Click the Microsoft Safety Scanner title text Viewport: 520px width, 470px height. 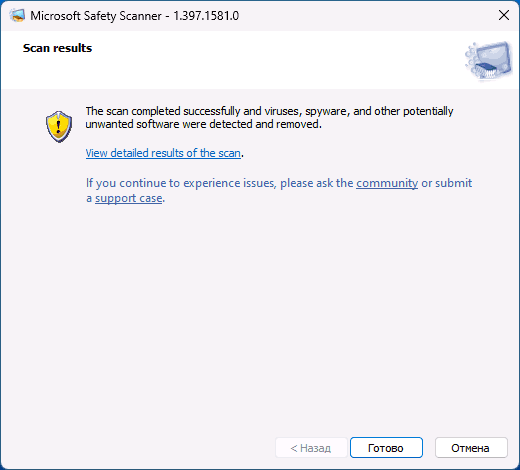point(96,16)
